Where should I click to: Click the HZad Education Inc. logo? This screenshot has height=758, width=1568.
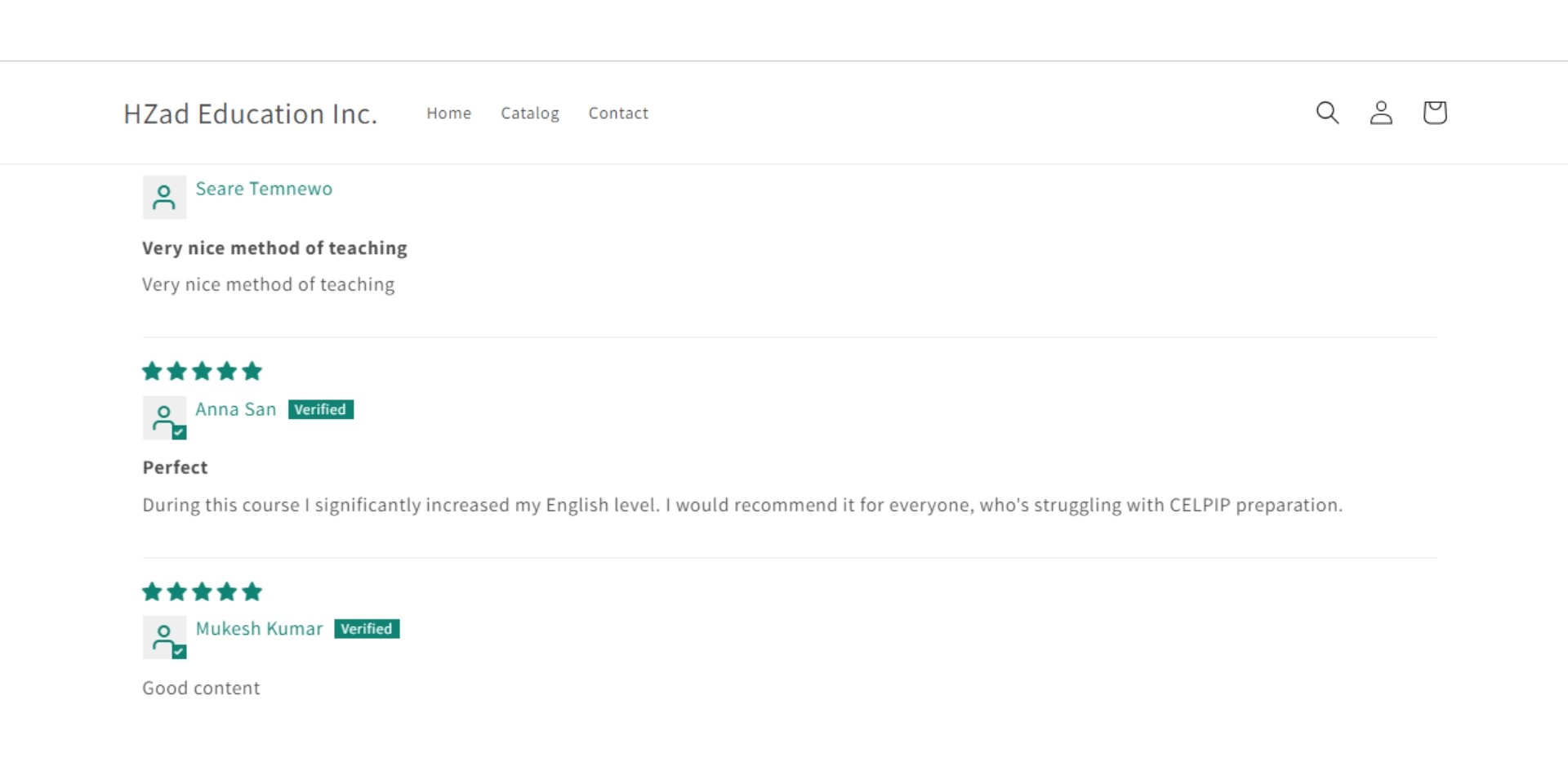coord(250,114)
